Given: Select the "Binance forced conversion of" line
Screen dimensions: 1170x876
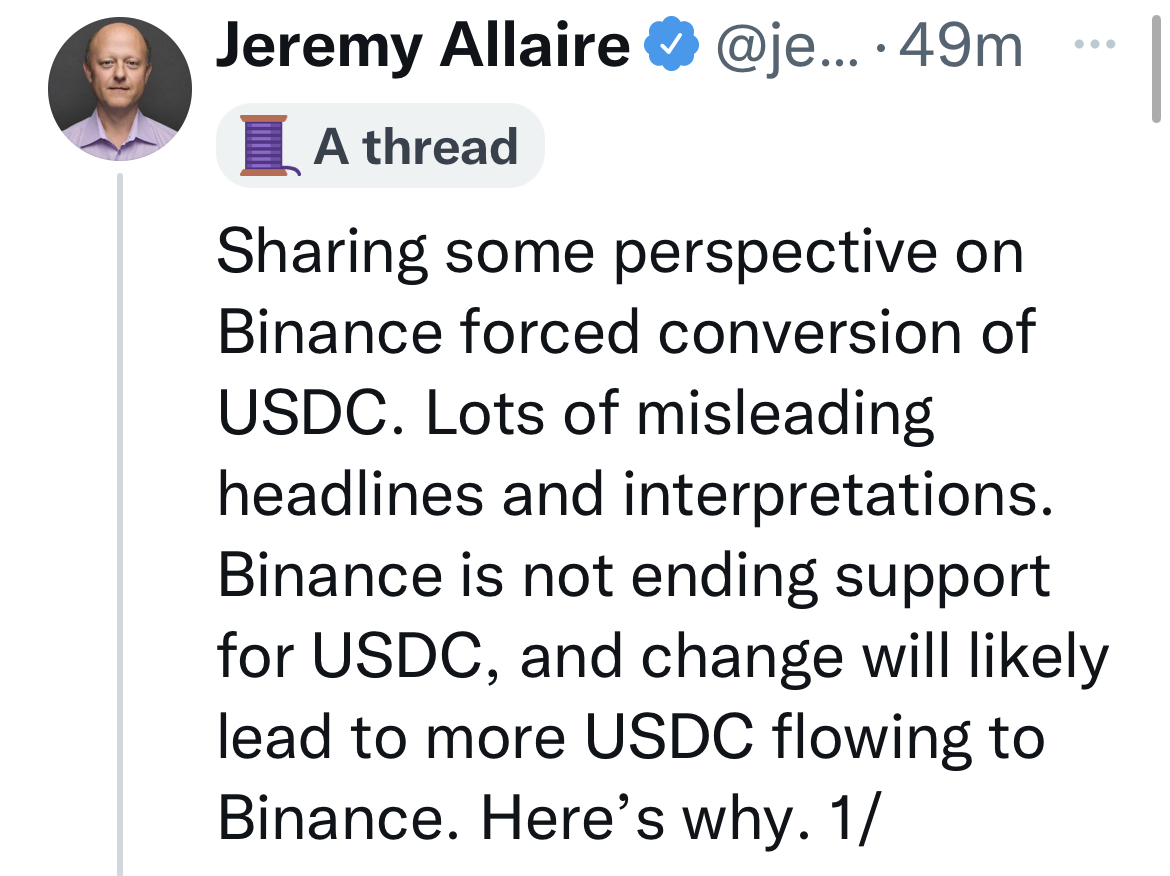Looking at the screenshot, I should coord(626,332).
